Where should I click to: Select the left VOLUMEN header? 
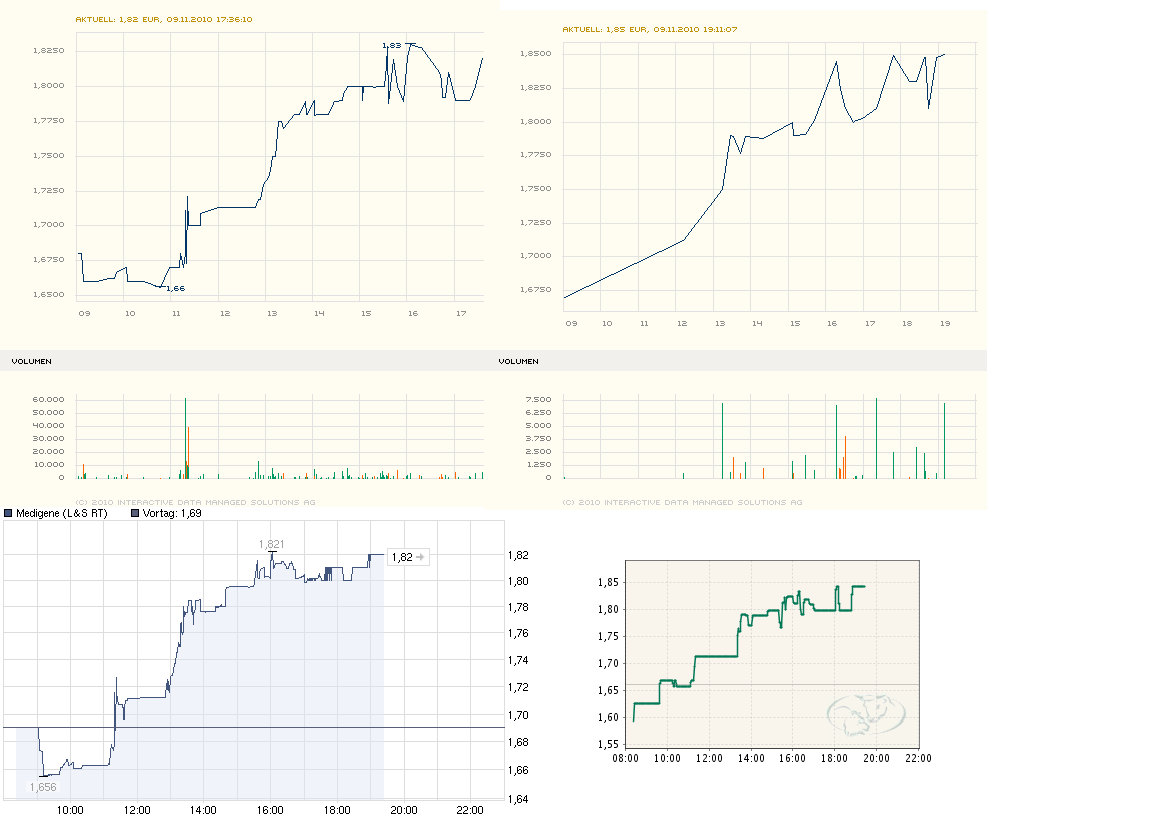point(31,361)
